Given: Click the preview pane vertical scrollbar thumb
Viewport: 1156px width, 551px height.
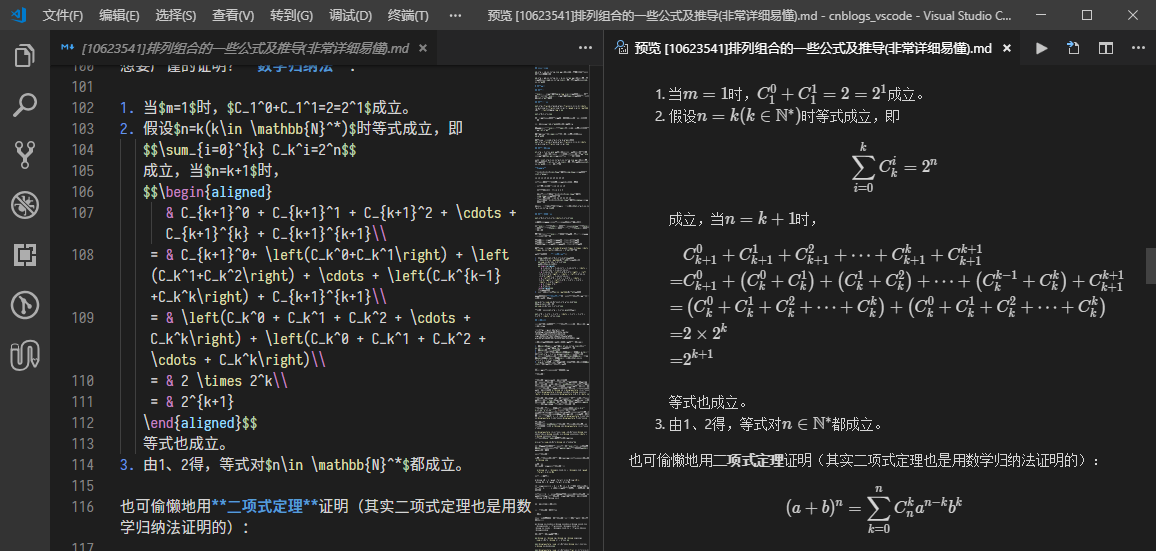Looking at the screenshot, I should tap(1150, 266).
